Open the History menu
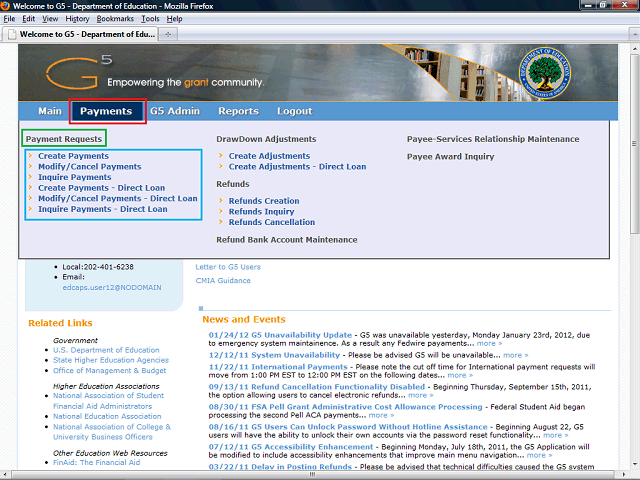 [77, 19]
